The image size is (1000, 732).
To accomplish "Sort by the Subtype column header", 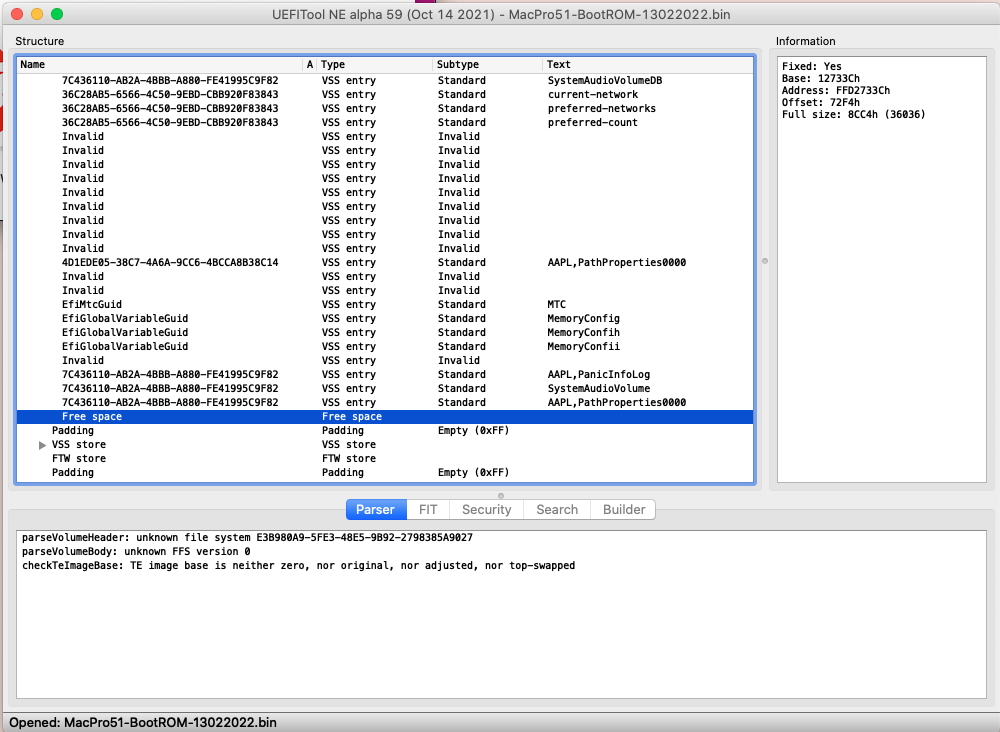I will (487, 64).
